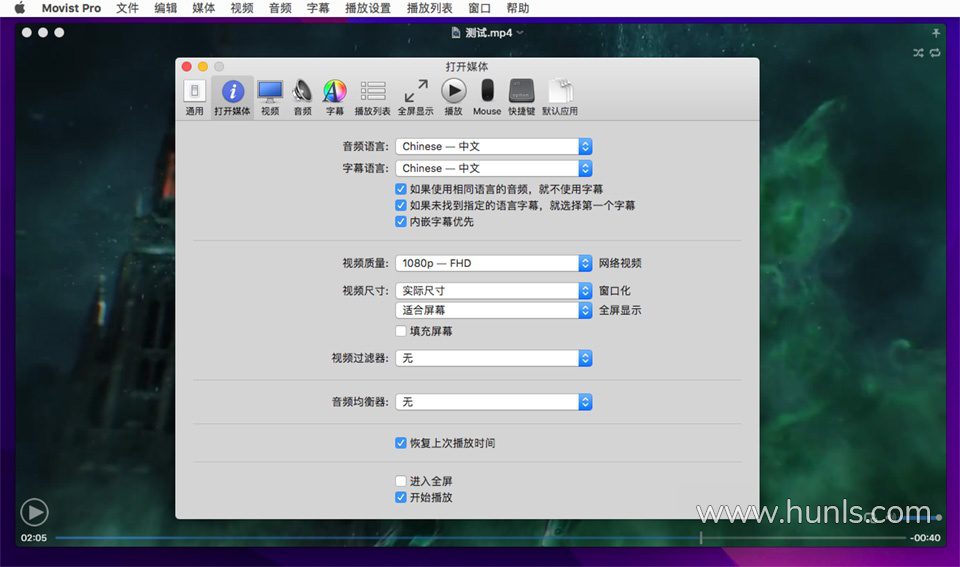Open the 默认应用 (Default Apps) icon
Viewport: 960px width, 567px height.
pos(560,97)
